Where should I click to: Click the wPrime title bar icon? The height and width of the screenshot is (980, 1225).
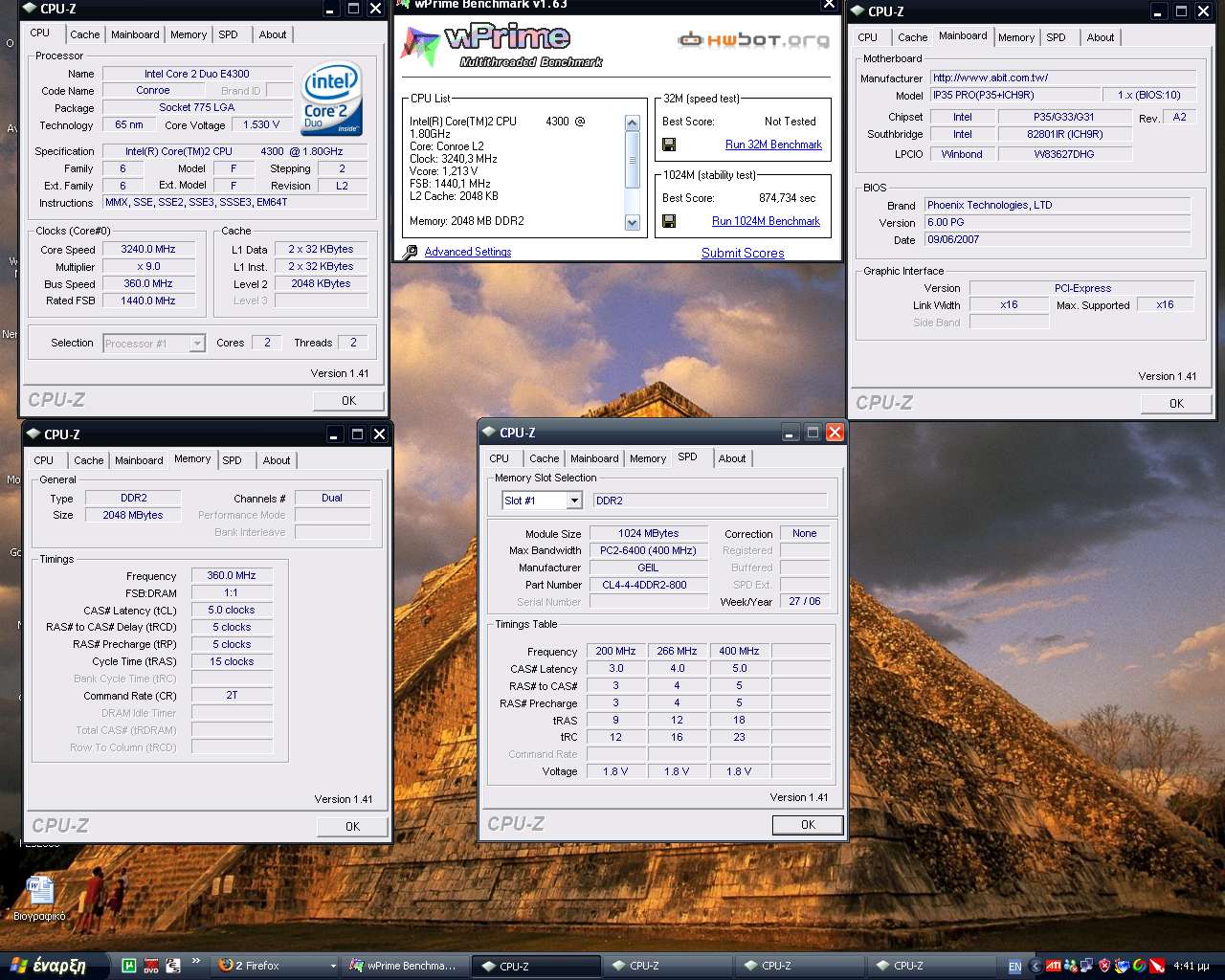(404, 4)
